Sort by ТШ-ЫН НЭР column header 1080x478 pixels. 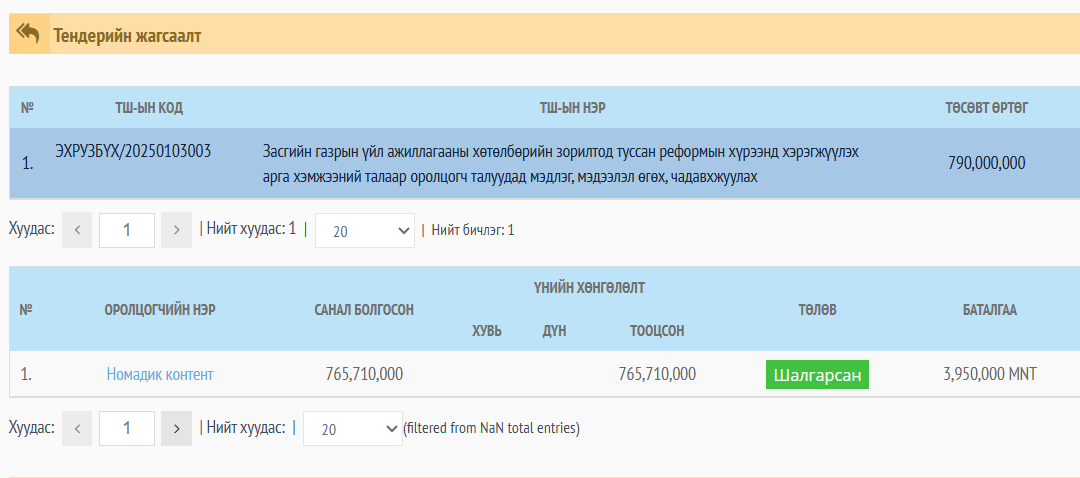tap(573, 107)
